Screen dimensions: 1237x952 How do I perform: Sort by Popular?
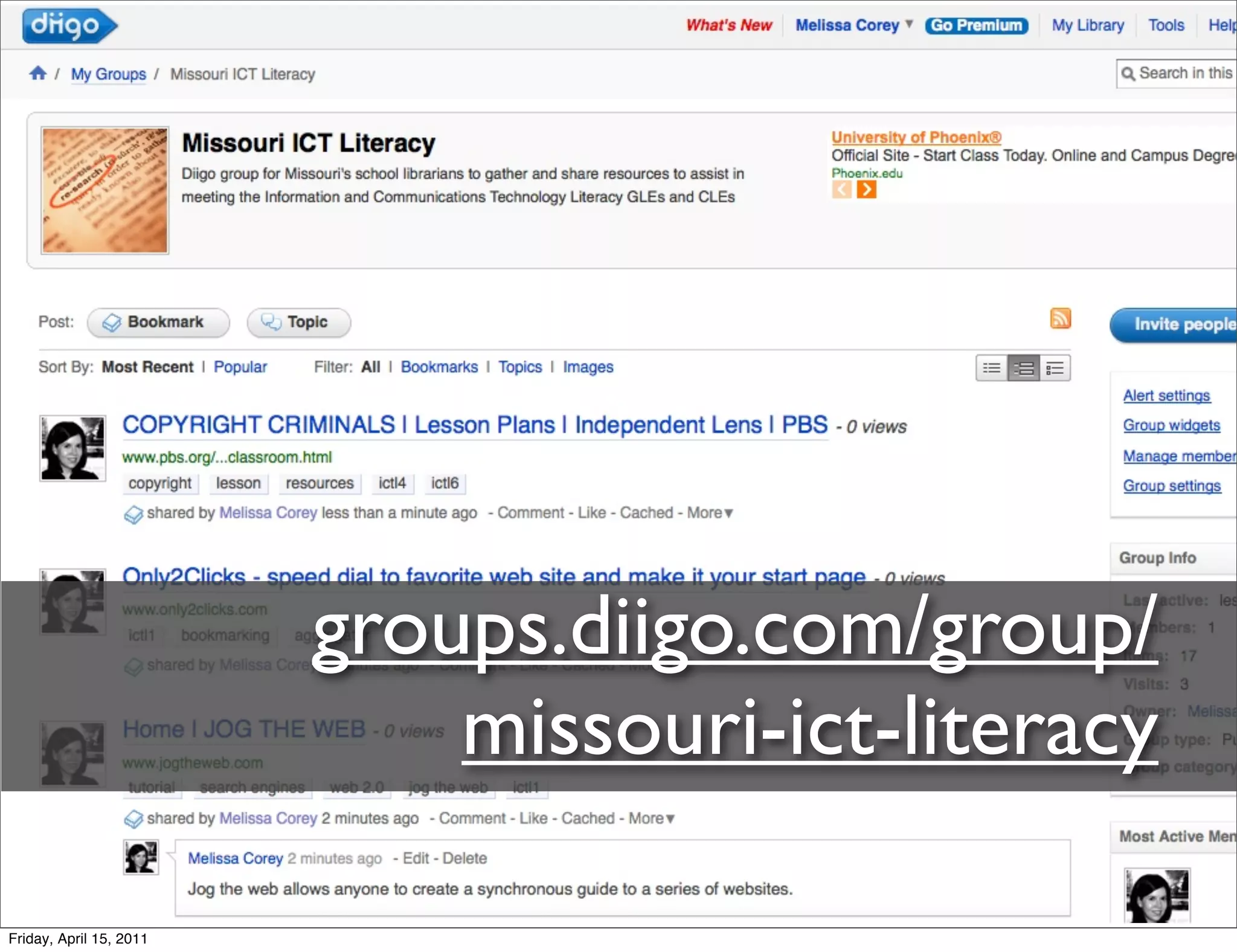tap(240, 367)
